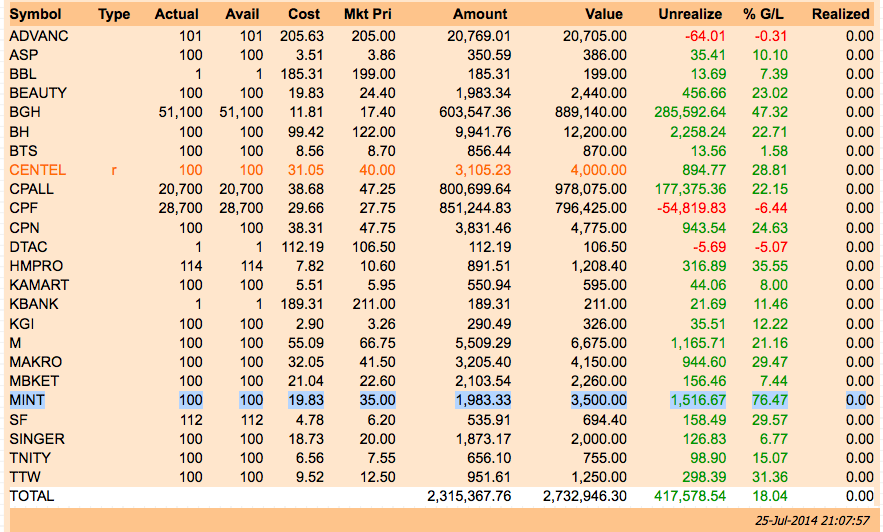Image resolution: width=883 pixels, height=532 pixels.
Task: Click the M stock symbol
Action: [15, 343]
